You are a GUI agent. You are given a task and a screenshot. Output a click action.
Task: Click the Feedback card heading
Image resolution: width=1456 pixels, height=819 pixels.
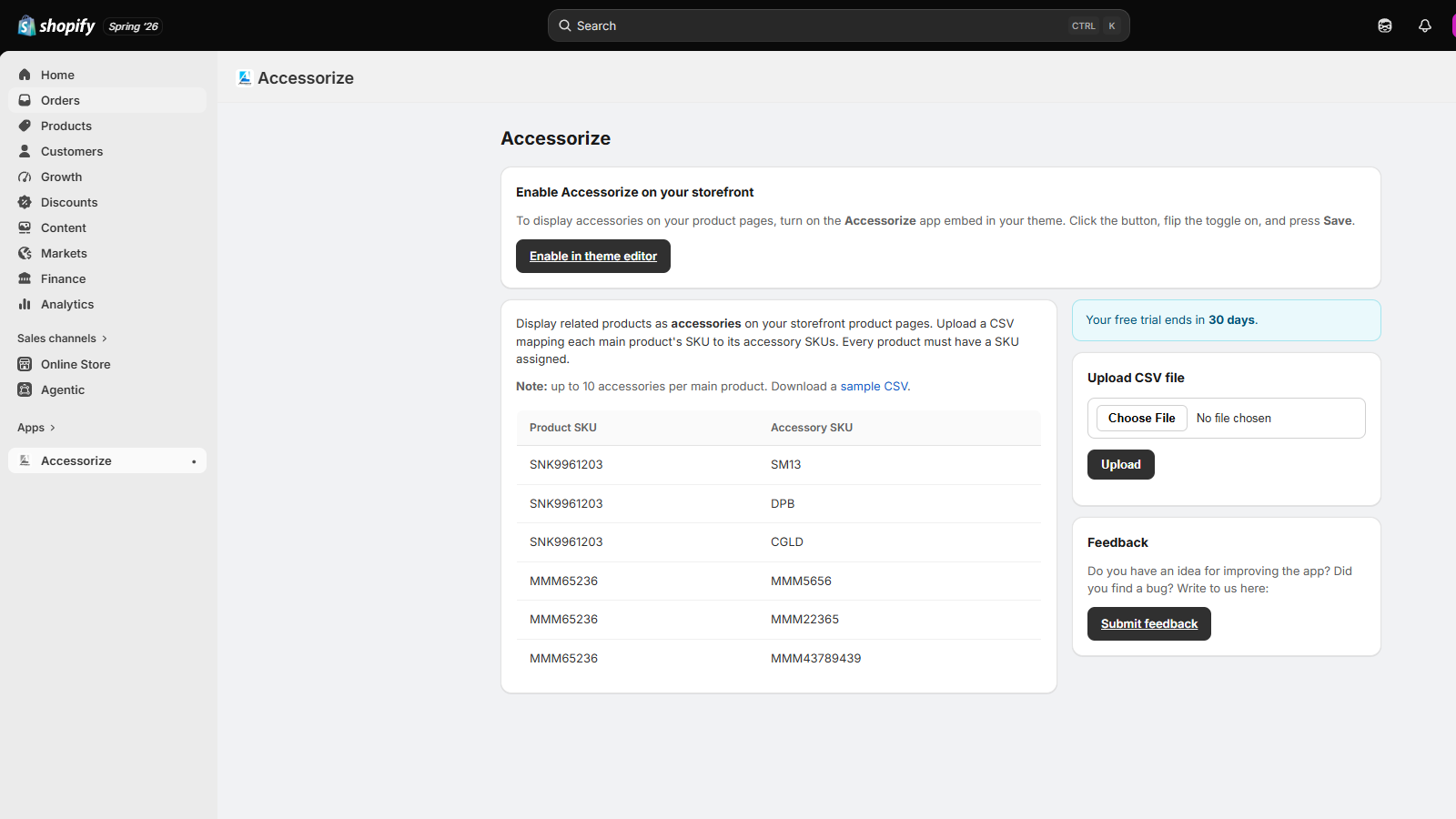click(1117, 542)
